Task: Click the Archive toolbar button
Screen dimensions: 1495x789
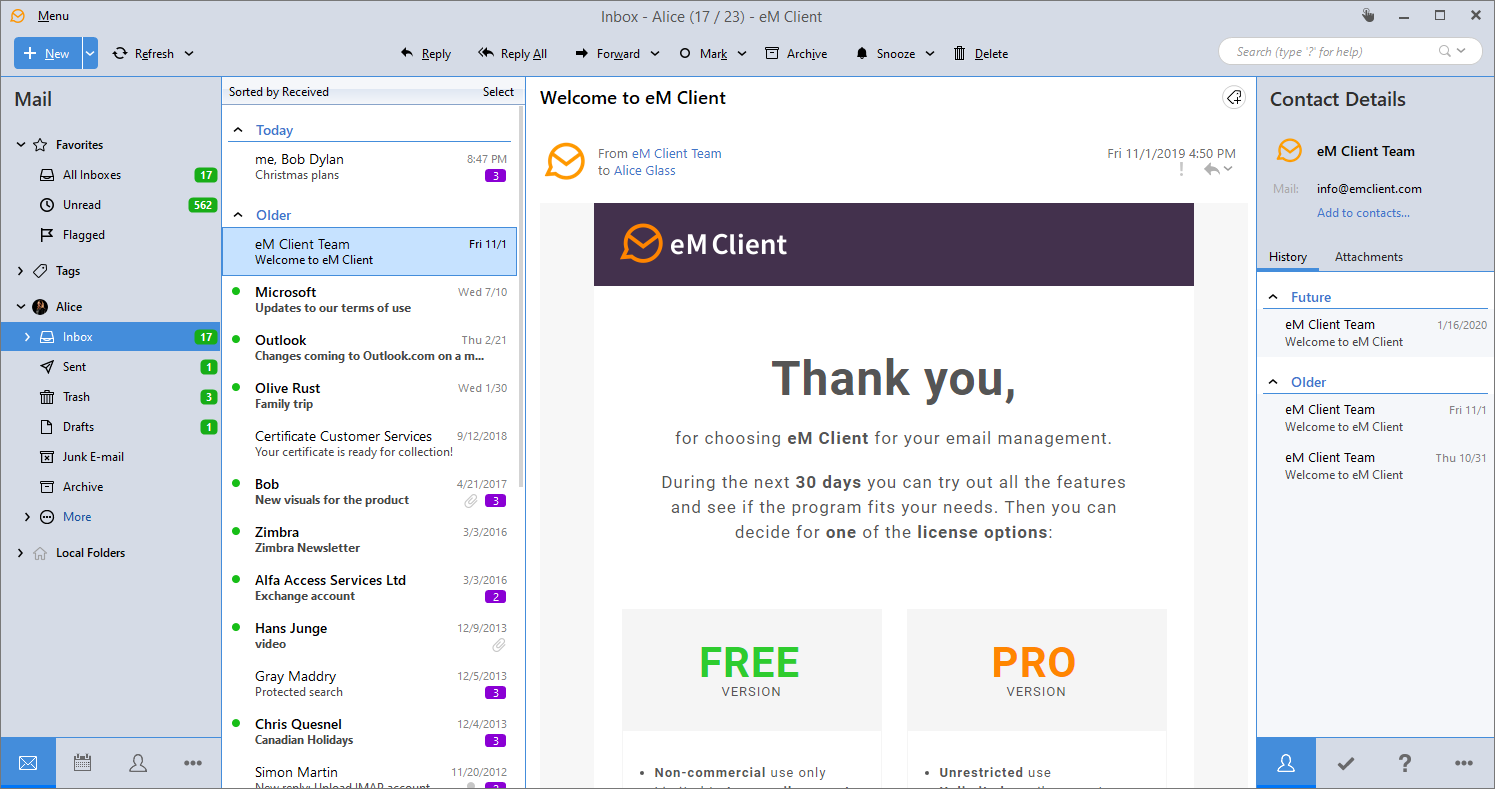Action: coord(796,54)
